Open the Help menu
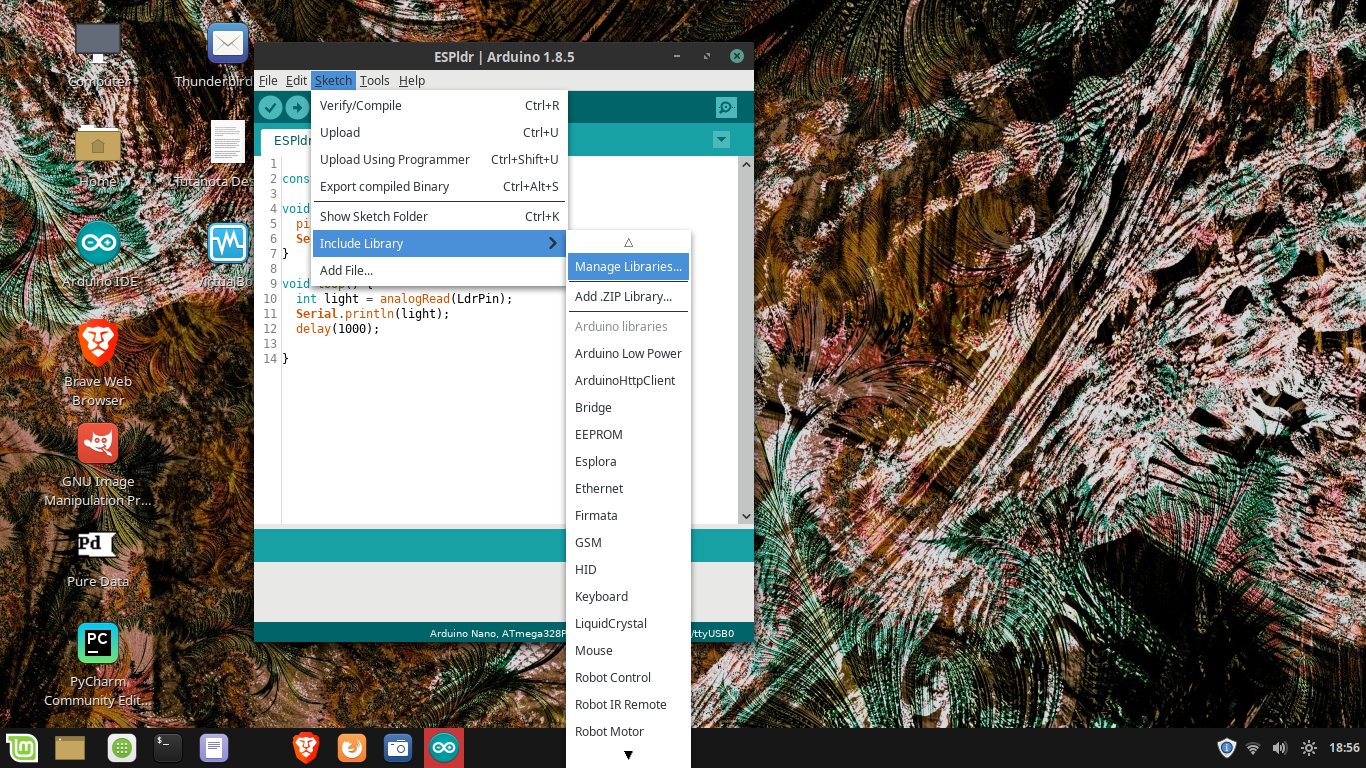Screen dimensions: 1366x768 coord(412,81)
